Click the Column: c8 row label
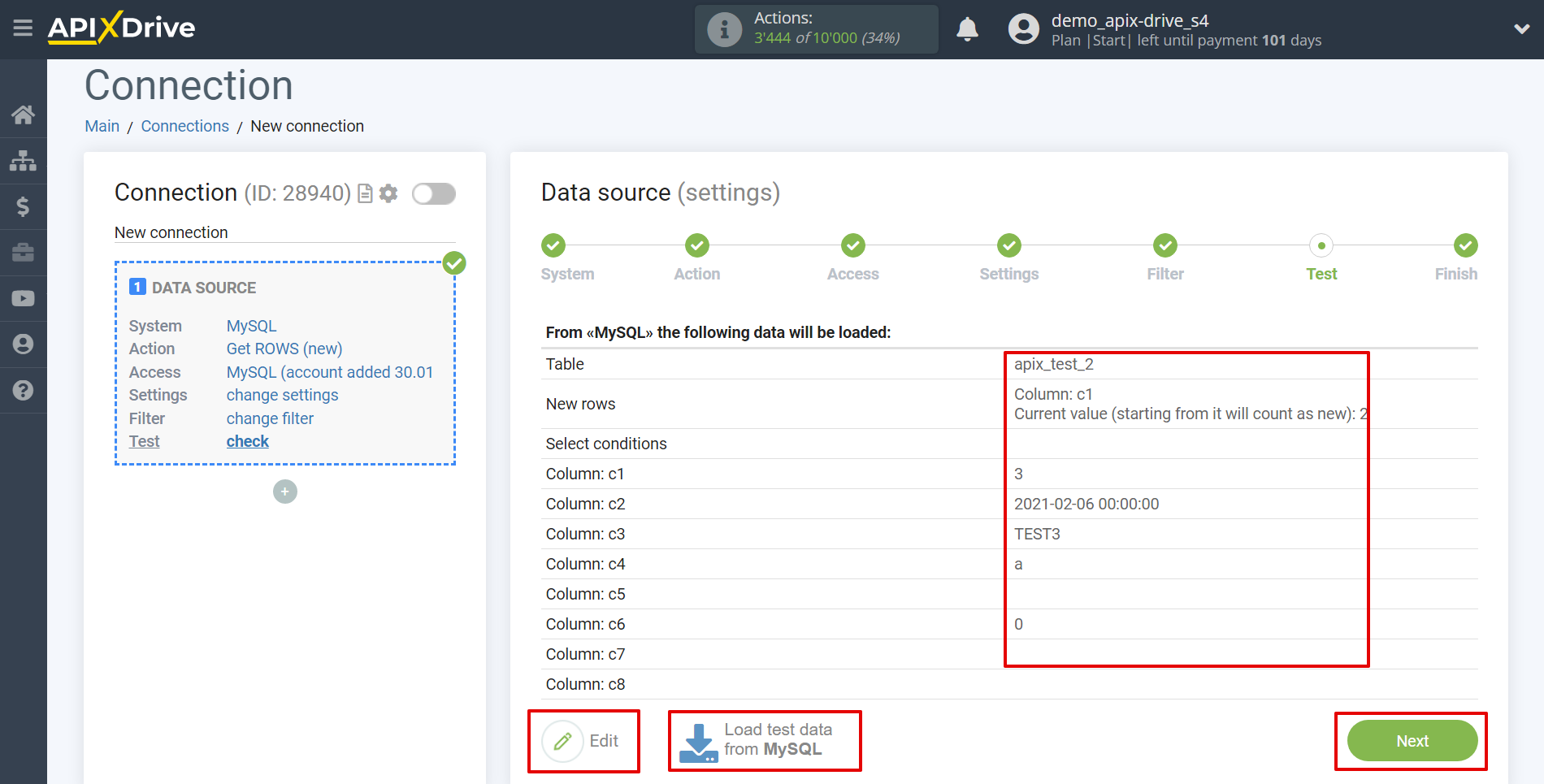The height and width of the screenshot is (784, 1544). pos(584,684)
